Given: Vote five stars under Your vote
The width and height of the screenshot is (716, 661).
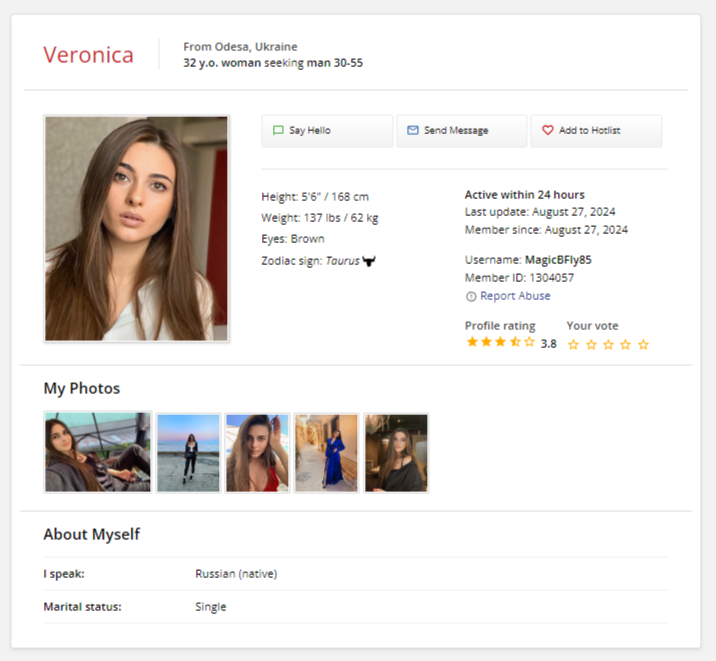Looking at the screenshot, I should coord(643,344).
